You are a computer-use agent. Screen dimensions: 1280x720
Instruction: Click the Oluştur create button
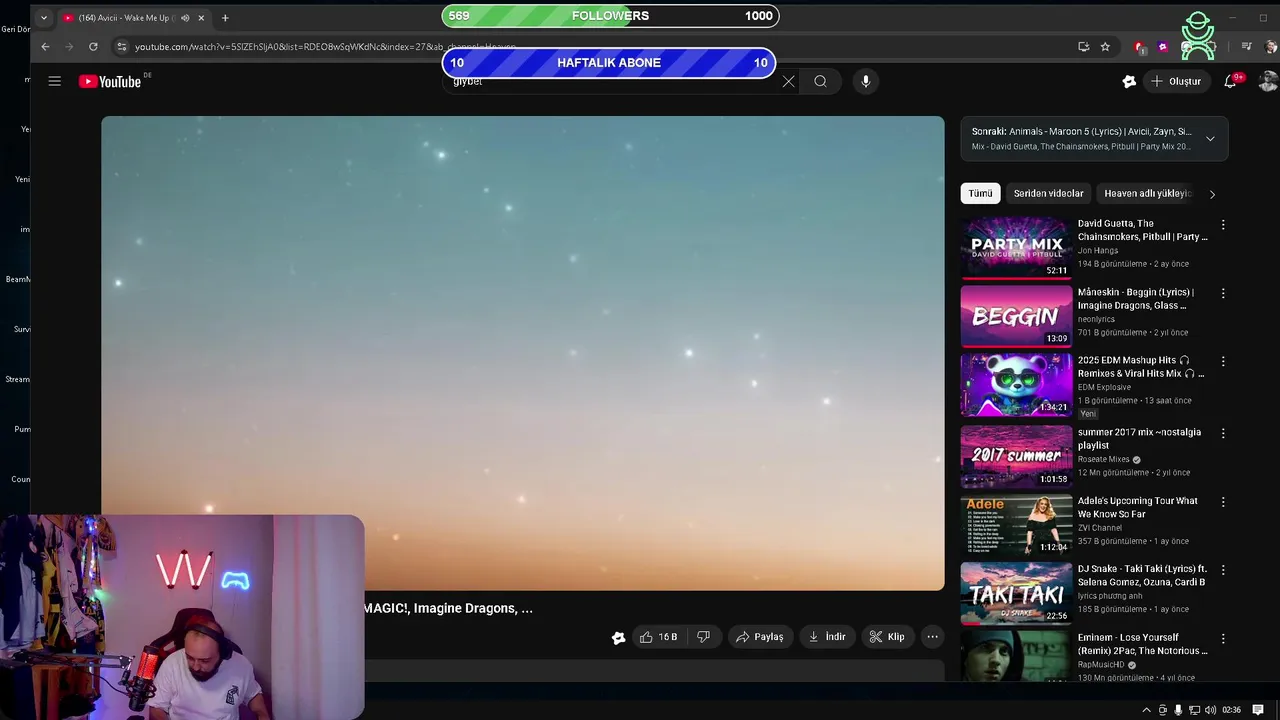[x=1176, y=81]
